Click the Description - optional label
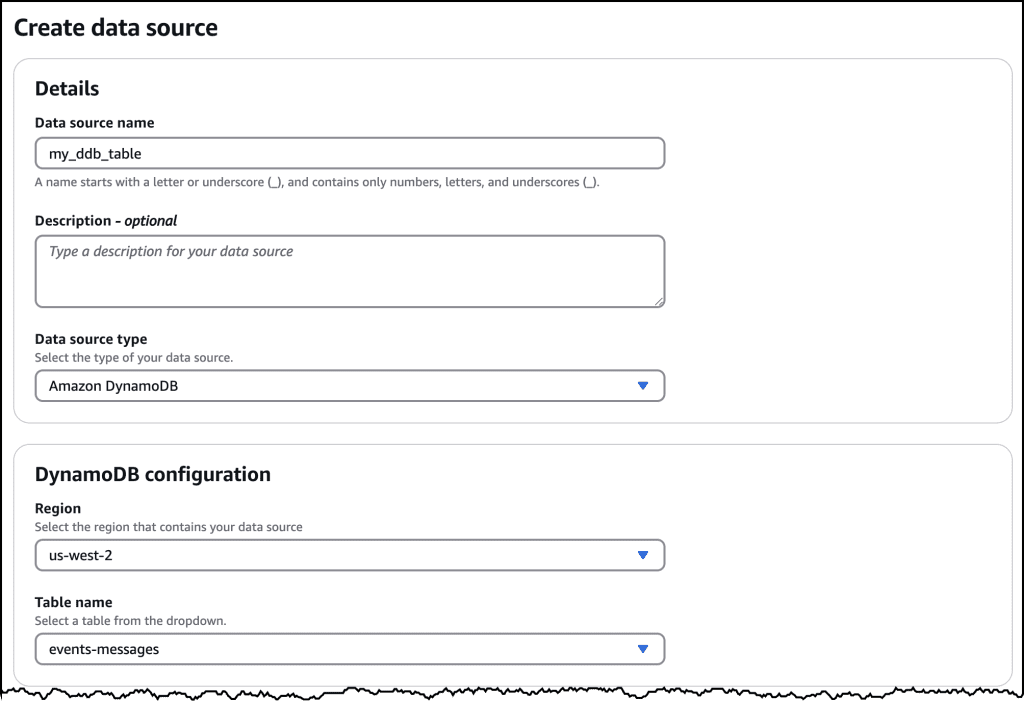The image size is (1024, 701). pos(106,220)
